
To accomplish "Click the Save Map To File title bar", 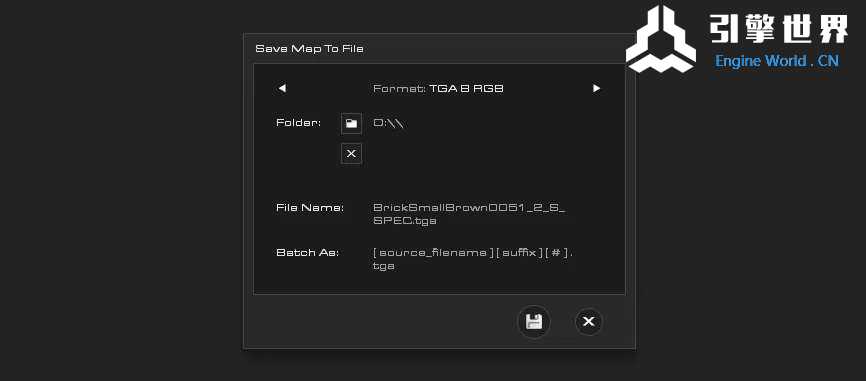I will 439,49.
